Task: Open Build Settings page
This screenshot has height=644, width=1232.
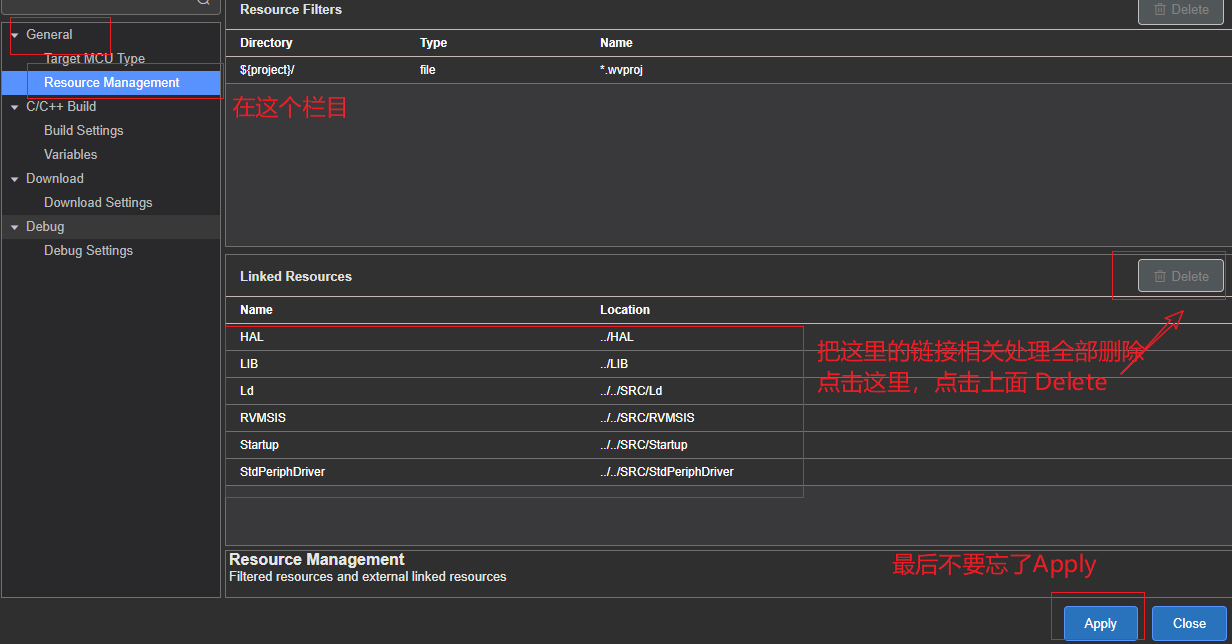Action: 84,131
